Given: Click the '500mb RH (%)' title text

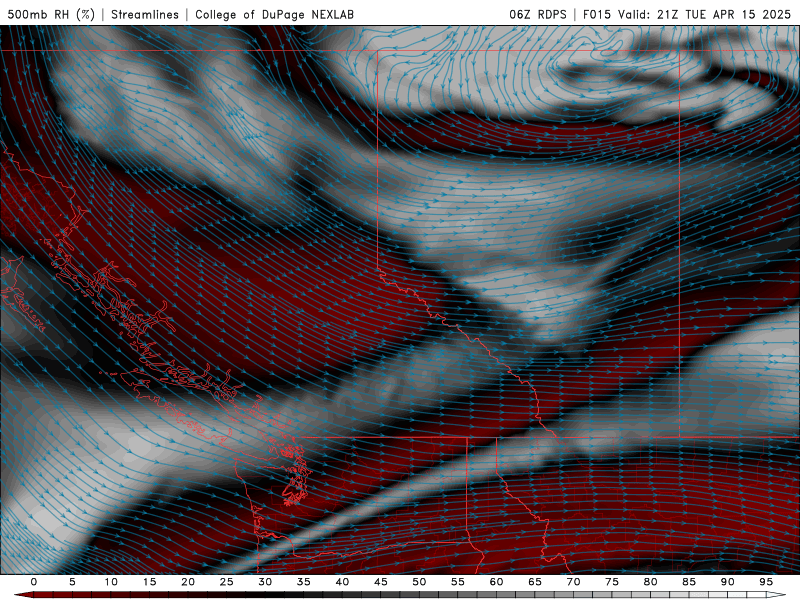Looking at the screenshot, I should (x=51, y=14).
